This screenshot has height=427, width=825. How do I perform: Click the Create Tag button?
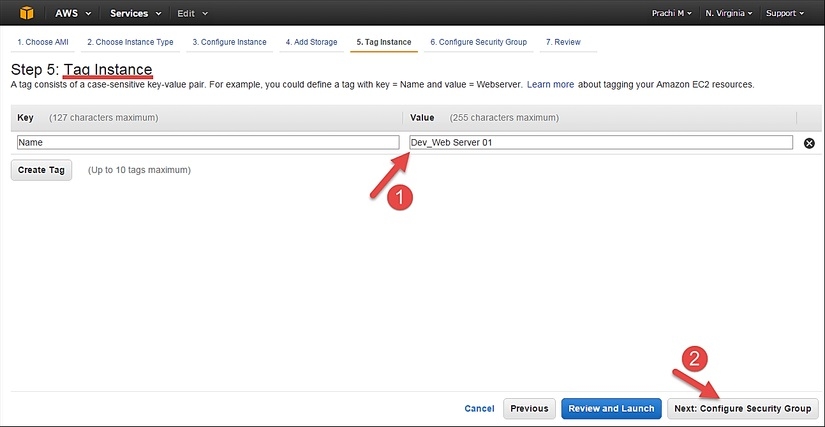(x=41, y=170)
